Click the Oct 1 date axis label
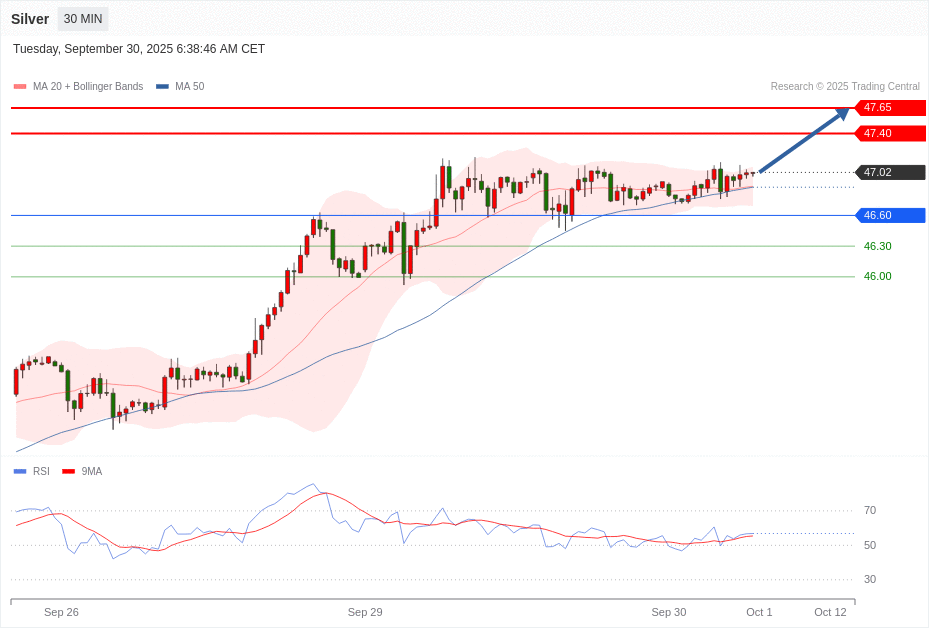 pyautogui.click(x=759, y=612)
